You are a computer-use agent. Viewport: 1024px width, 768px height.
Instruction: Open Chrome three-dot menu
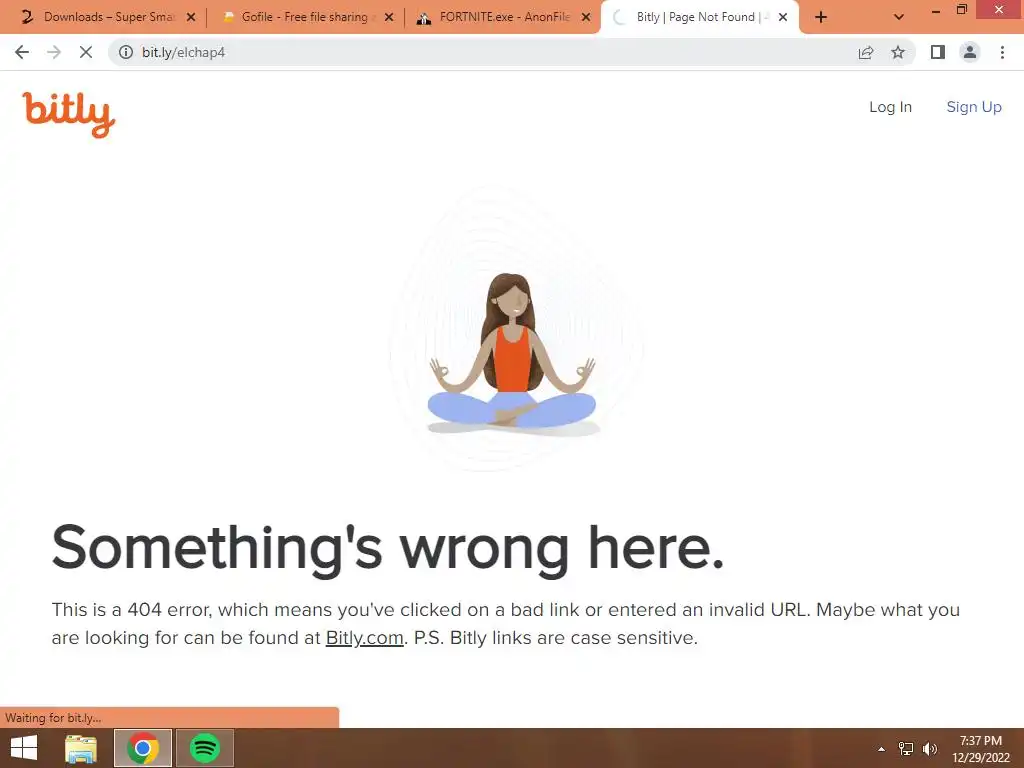pyautogui.click(x=1002, y=52)
